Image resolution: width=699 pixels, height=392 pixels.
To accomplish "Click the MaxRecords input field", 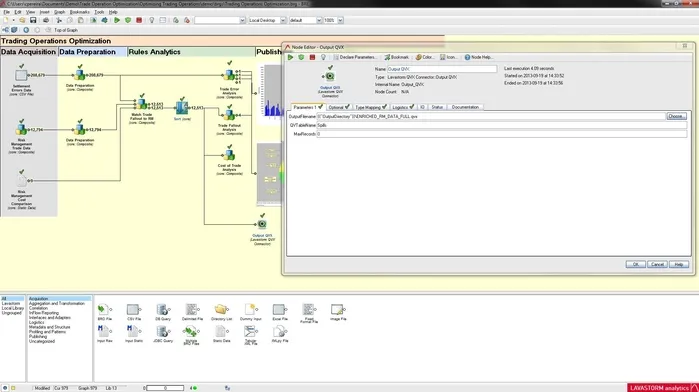I will point(502,134).
